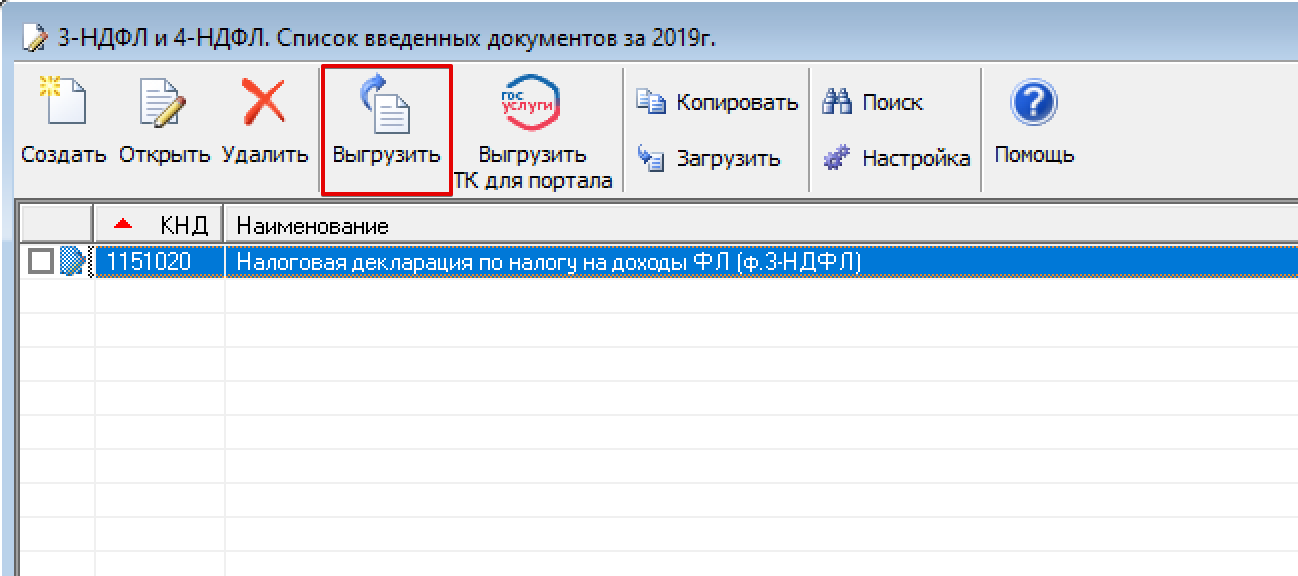Open Настройка gear settings

click(x=895, y=158)
